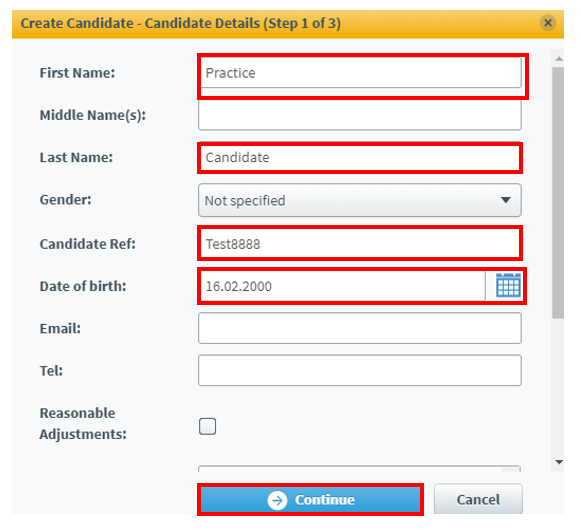Close the Create Candidate dialog

coord(548,23)
